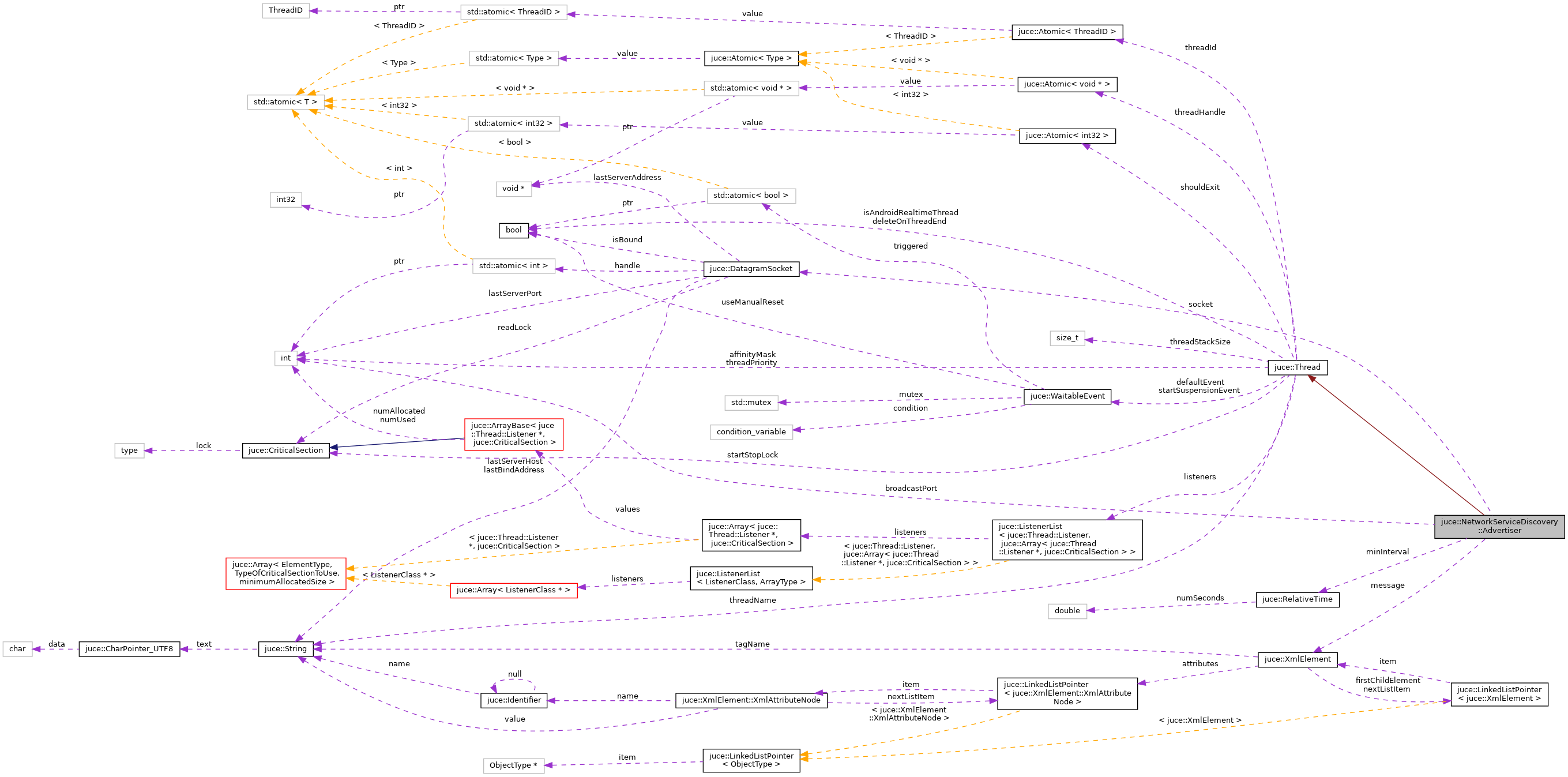Open the juce::Atomic< int32 > box
The height and width of the screenshot is (777, 1568).
[1067, 136]
